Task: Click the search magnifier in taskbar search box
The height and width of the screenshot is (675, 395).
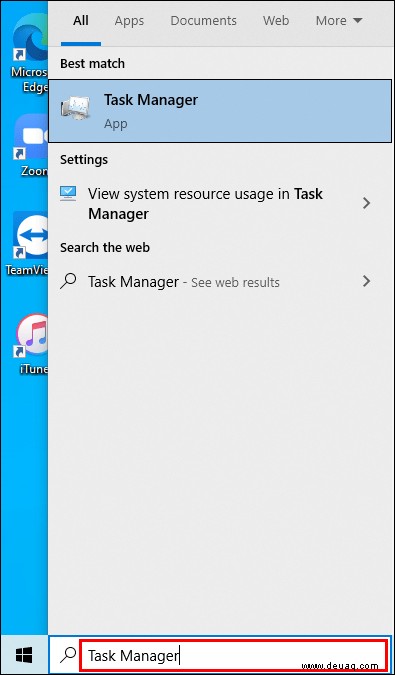Action: (68, 656)
